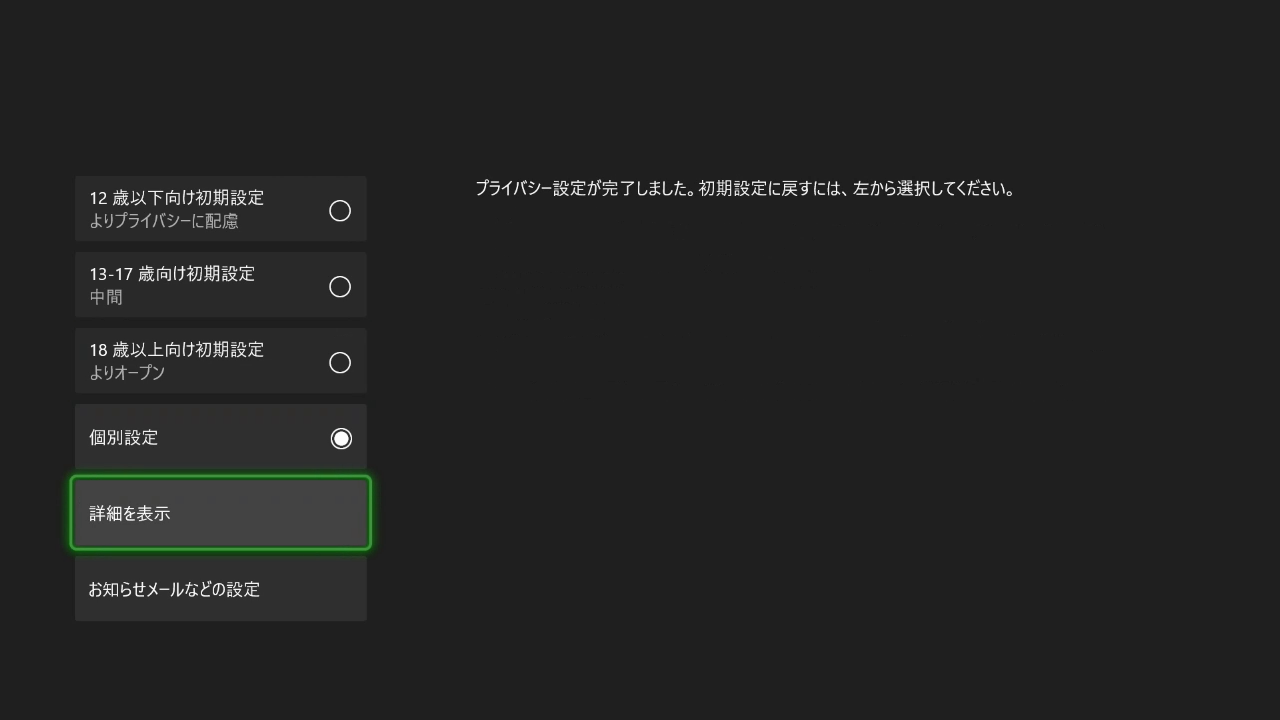
Task: Click the 中間 subtitle text
Action: click(x=106, y=297)
